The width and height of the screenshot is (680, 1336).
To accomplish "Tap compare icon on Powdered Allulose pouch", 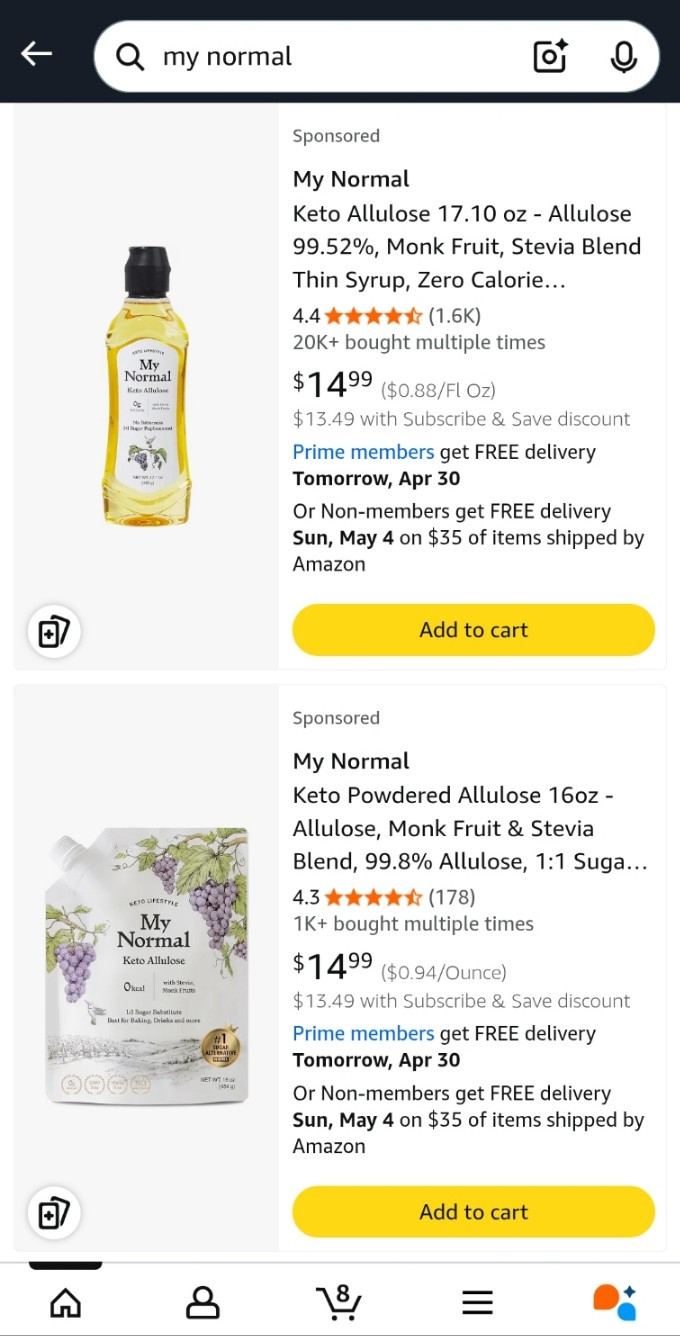I will (x=54, y=1214).
